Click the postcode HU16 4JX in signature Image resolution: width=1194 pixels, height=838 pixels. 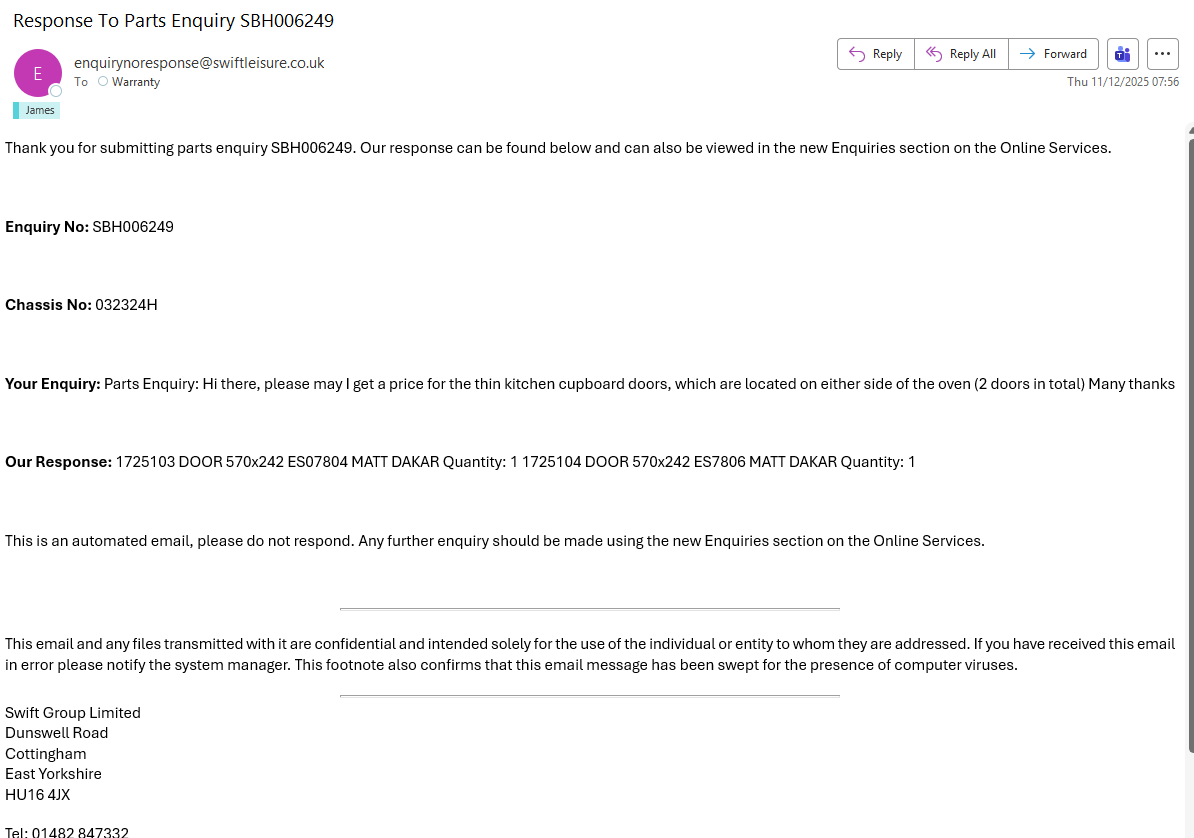(38, 795)
